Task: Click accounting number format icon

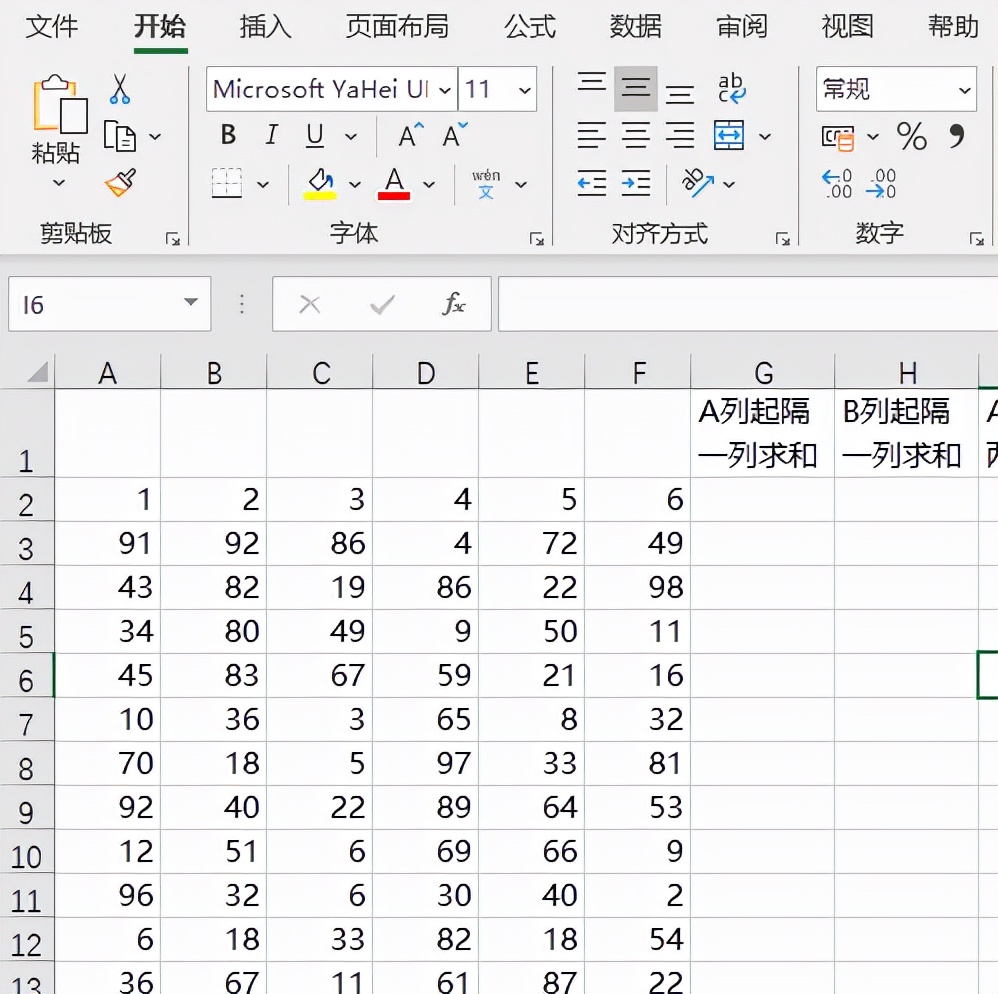Action: (x=838, y=137)
